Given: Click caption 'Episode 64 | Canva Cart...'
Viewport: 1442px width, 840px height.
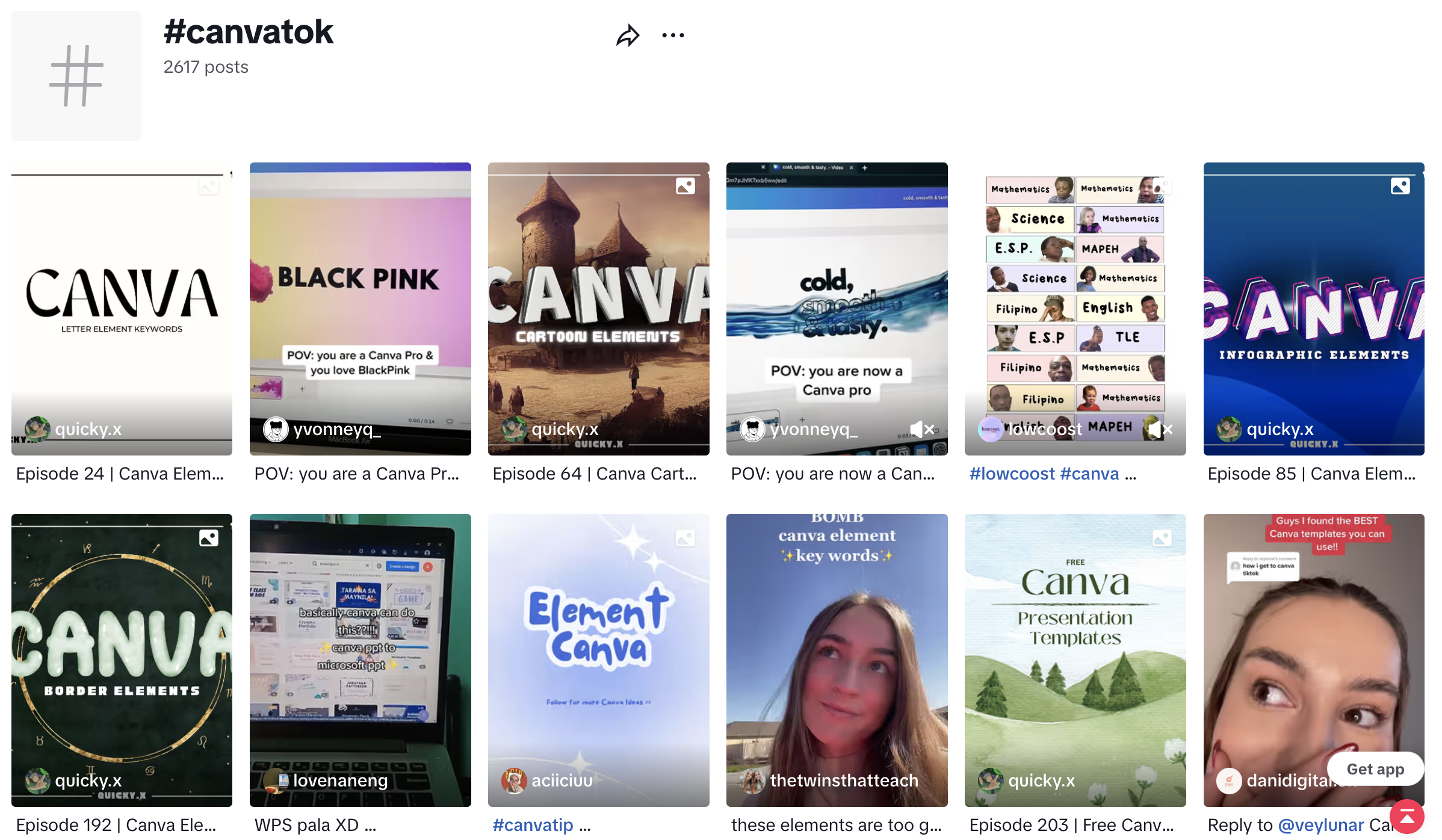Looking at the screenshot, I should tap(595, 474).
